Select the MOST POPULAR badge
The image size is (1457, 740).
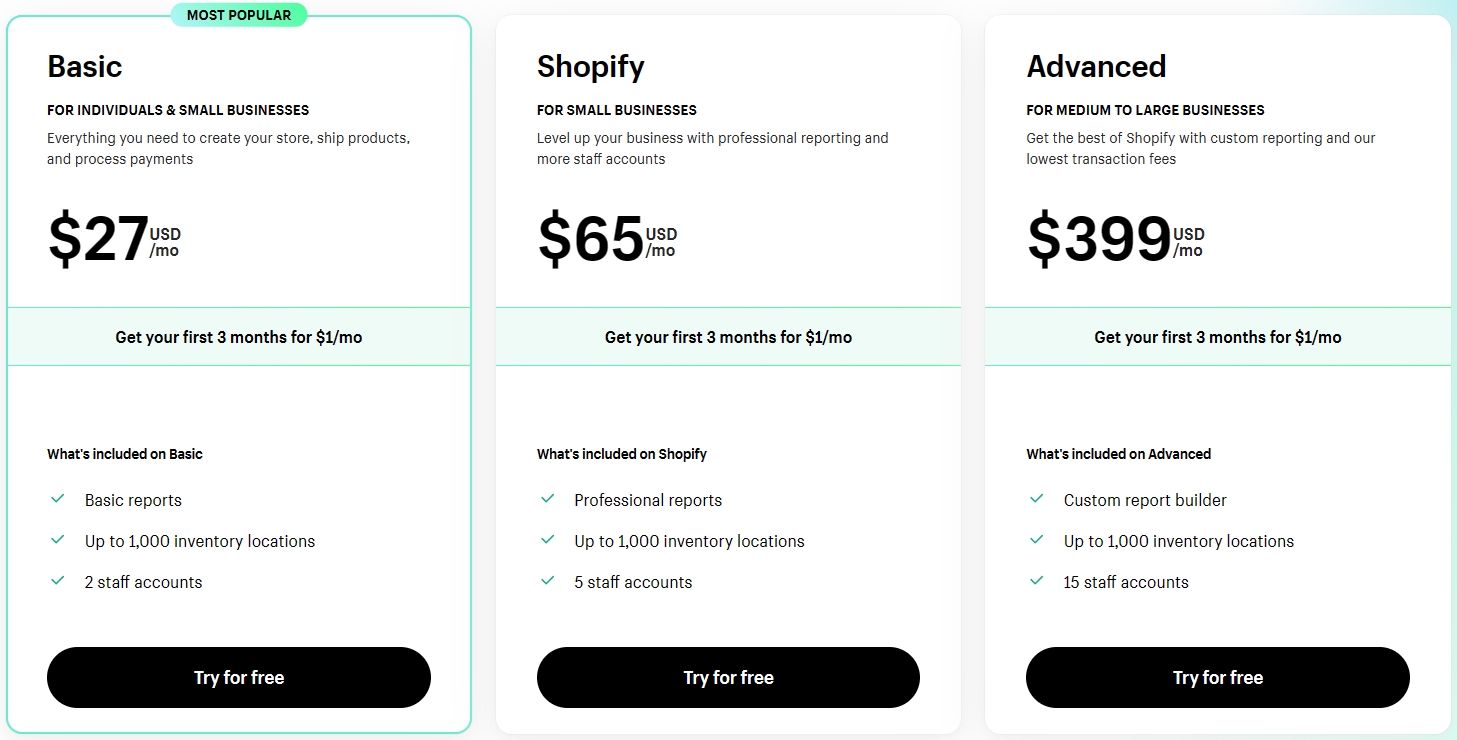(x=239, y=14)
